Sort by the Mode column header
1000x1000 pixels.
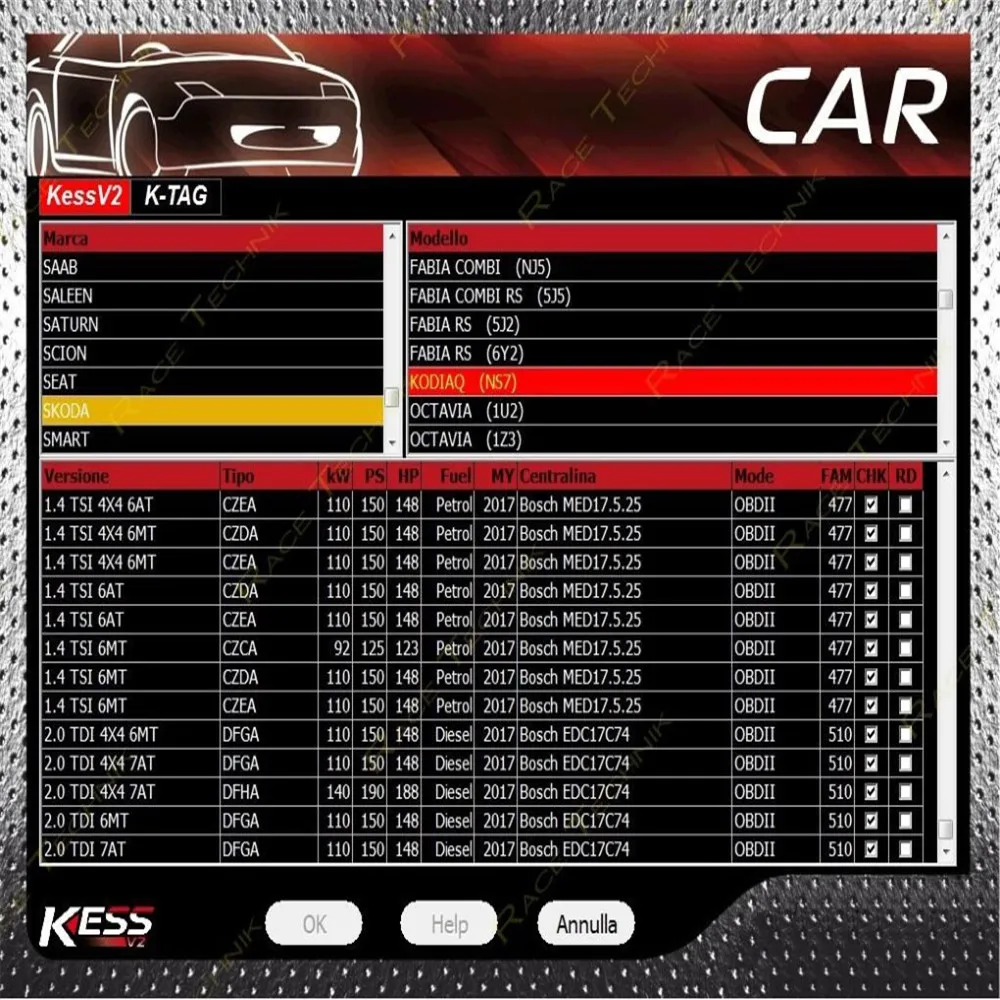tap(776, 476)
